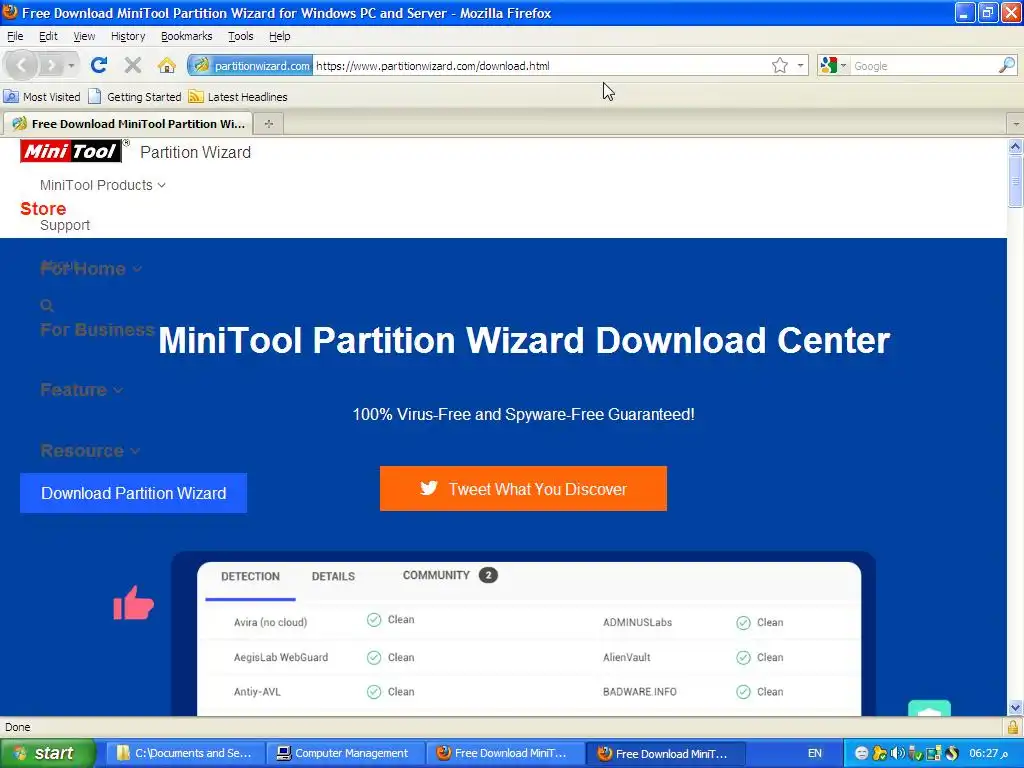This screenshot has height=768, width=1024.
Task: Click the search magnifier in Google box
Action: tap(1006, 65)
